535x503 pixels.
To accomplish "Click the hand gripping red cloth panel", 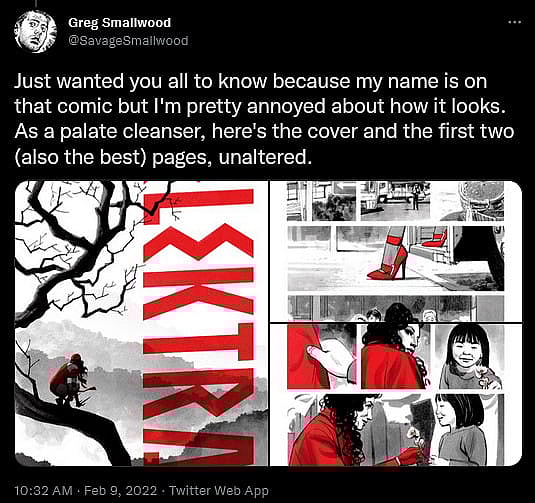I will 322,357.
